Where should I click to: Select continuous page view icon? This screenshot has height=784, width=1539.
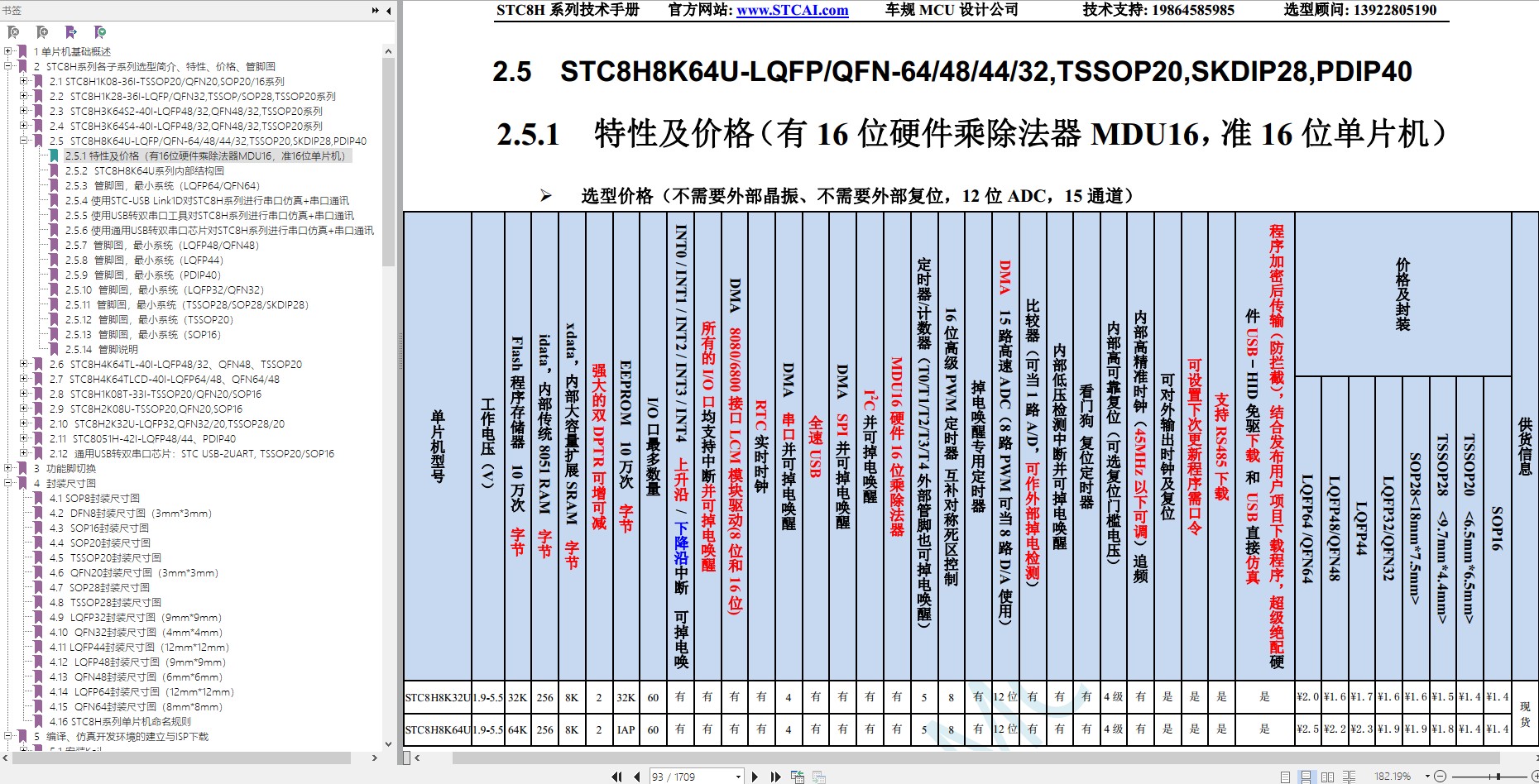tap(1306, 777)
